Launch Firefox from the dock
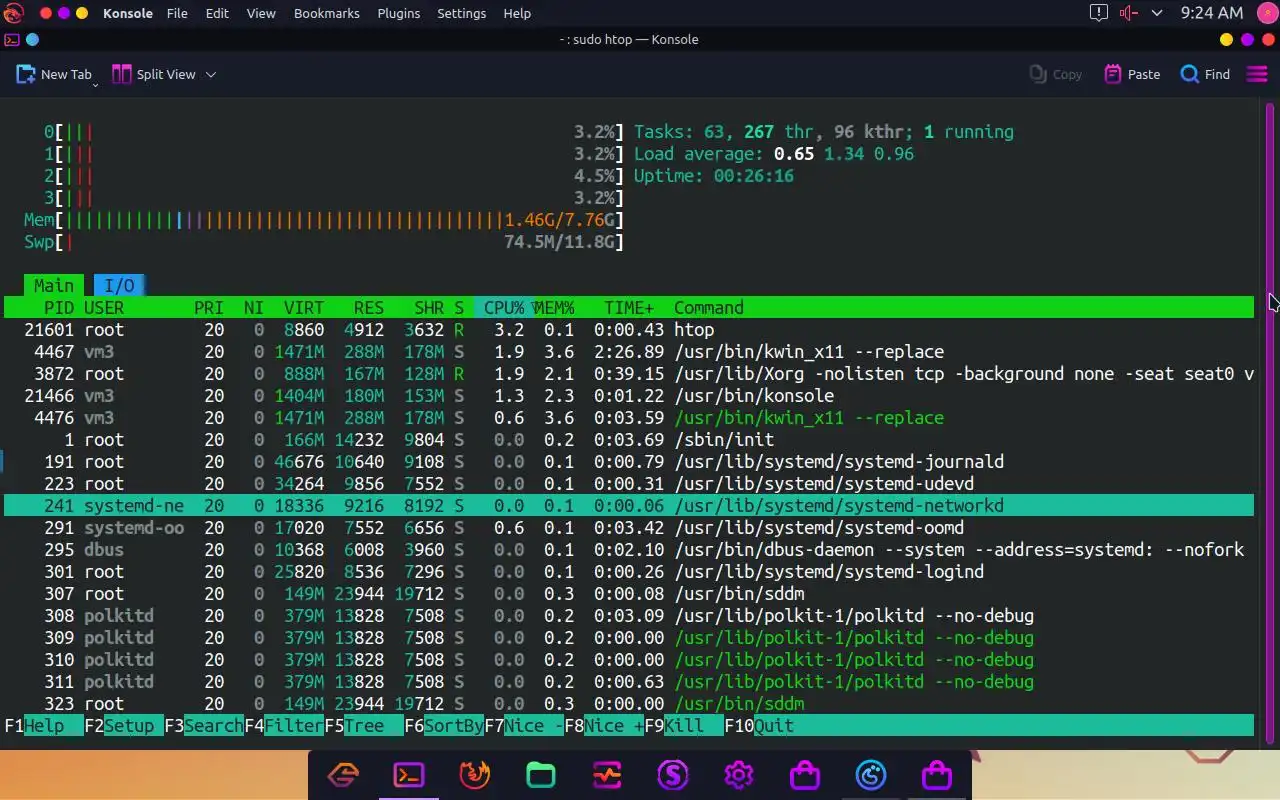This screenshot has height=800, width=1280. click(475, 775)
